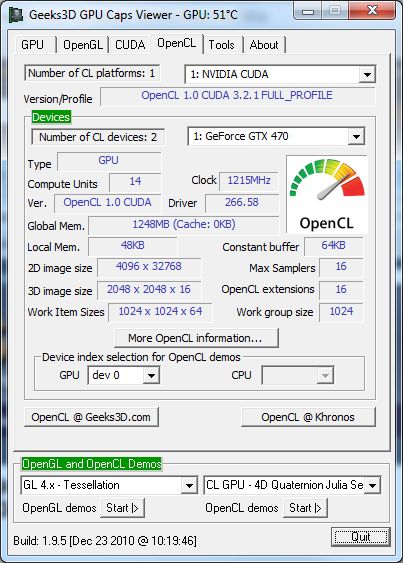
Task: Open the OpenCL @ Khronos link button
Action: point(308,417)
